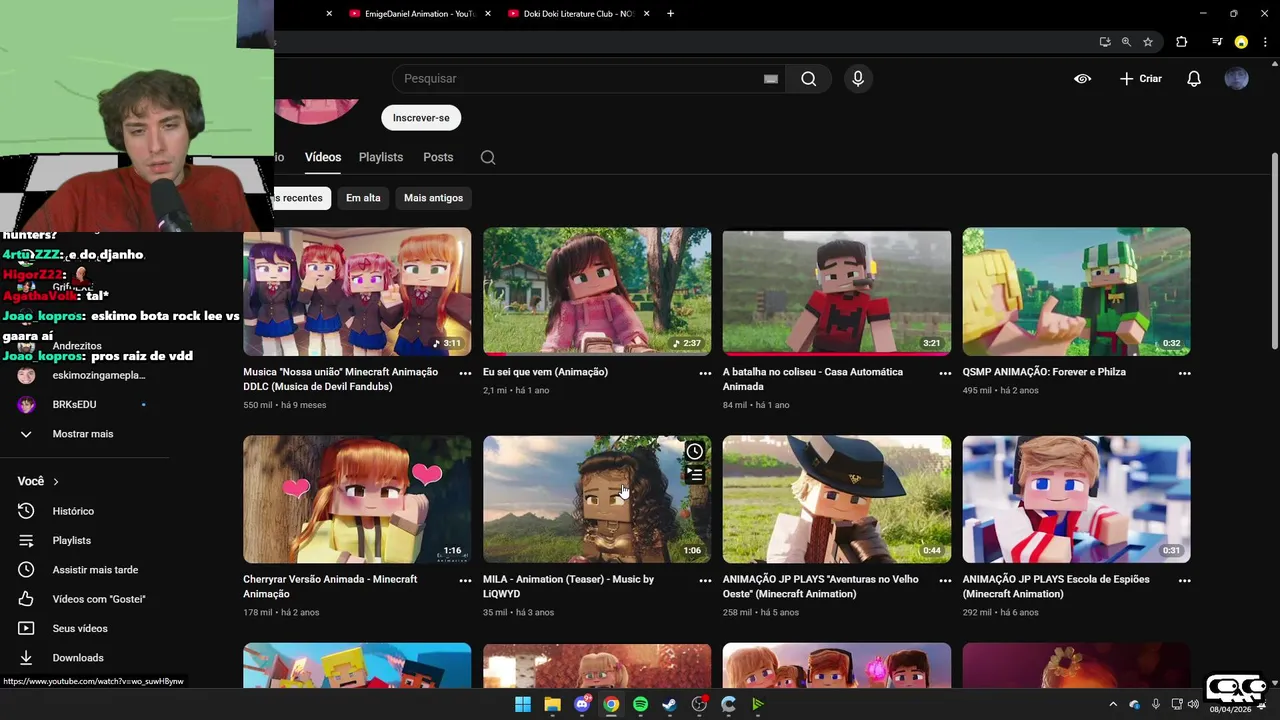
Task: Select the Mais recentes filter chip
Action: tap(300, 198)
